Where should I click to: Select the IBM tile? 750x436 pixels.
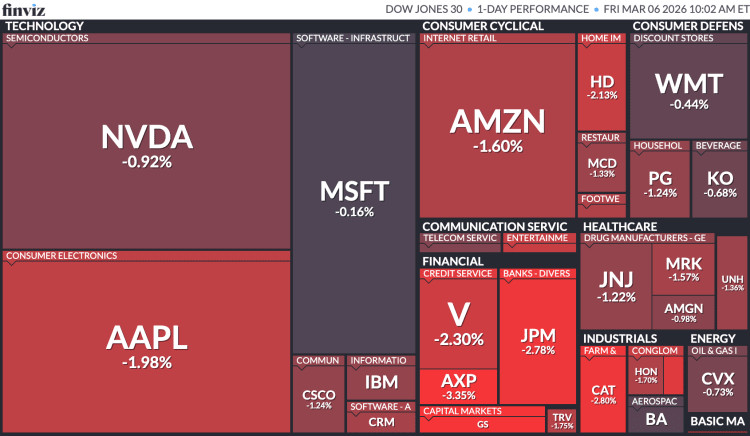tap(381, 382)
